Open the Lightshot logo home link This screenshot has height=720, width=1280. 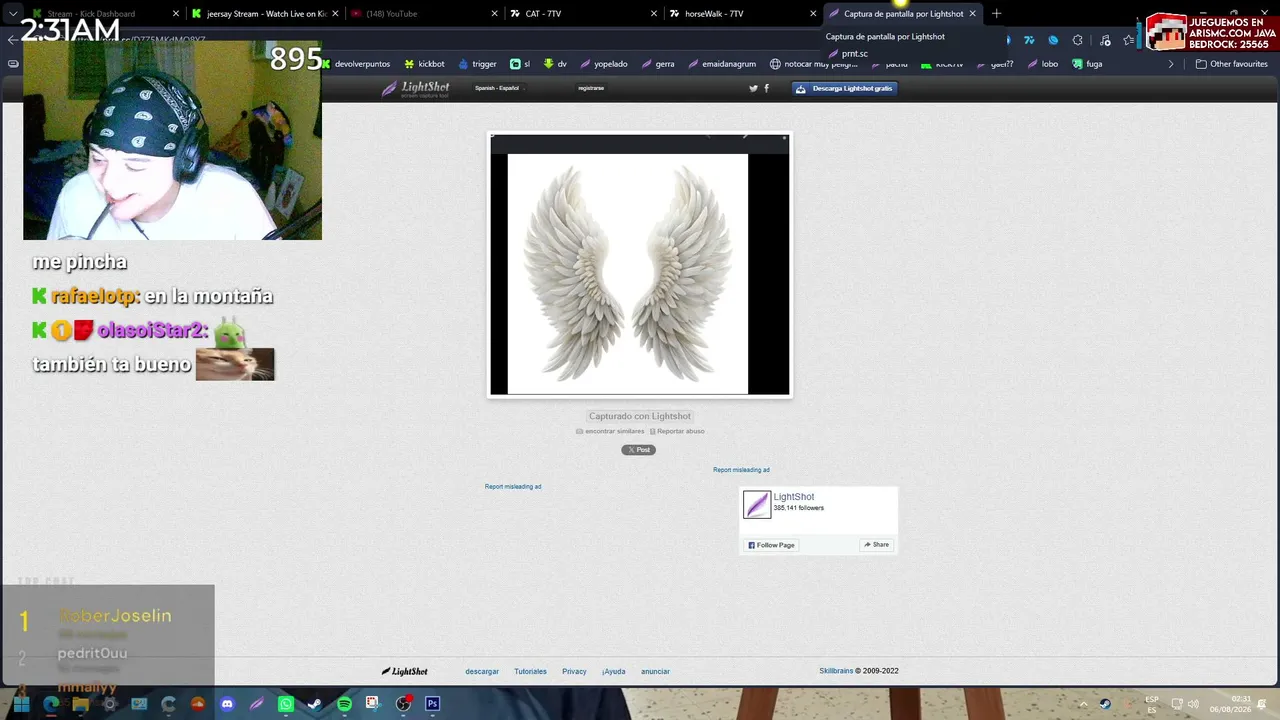tap(416, 89)
